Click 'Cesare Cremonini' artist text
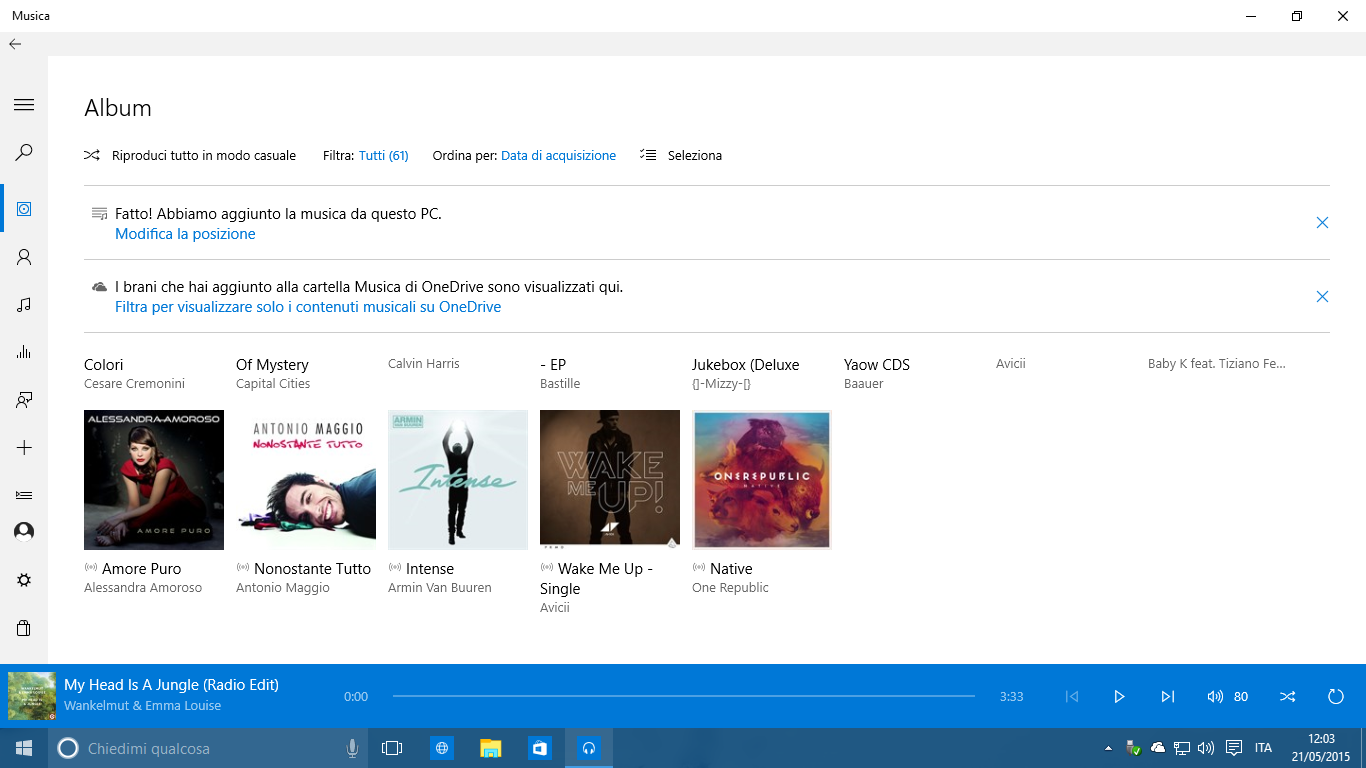The image size is (1366, 768). (x=134, y=384)
